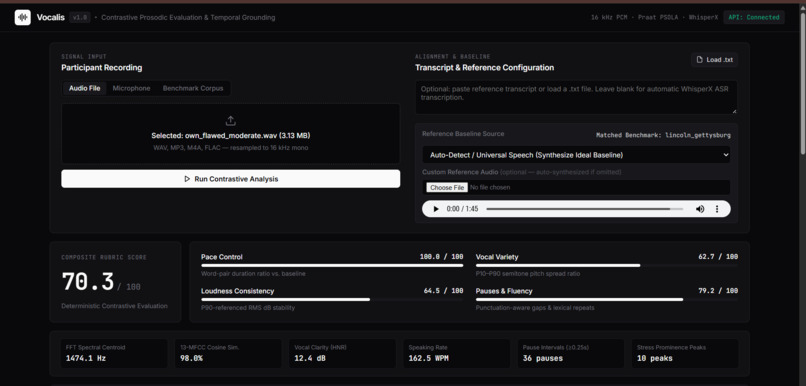The height and width of the screenshot is (386, 806).
Task: Open audio player more options menu
Action: (717, 209)
